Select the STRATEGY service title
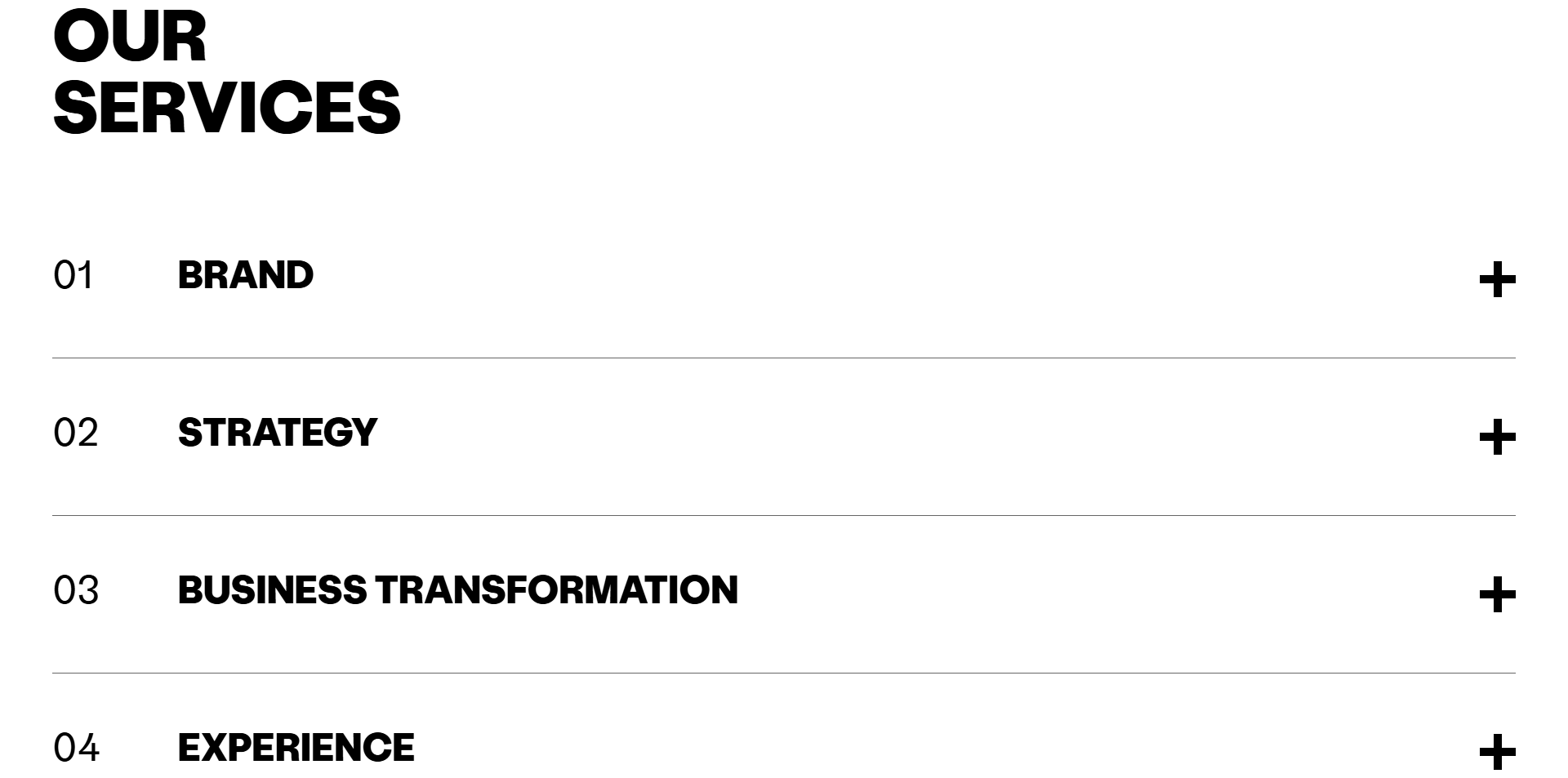This screenshot has width=1568, height=778. tap(278, 433)
